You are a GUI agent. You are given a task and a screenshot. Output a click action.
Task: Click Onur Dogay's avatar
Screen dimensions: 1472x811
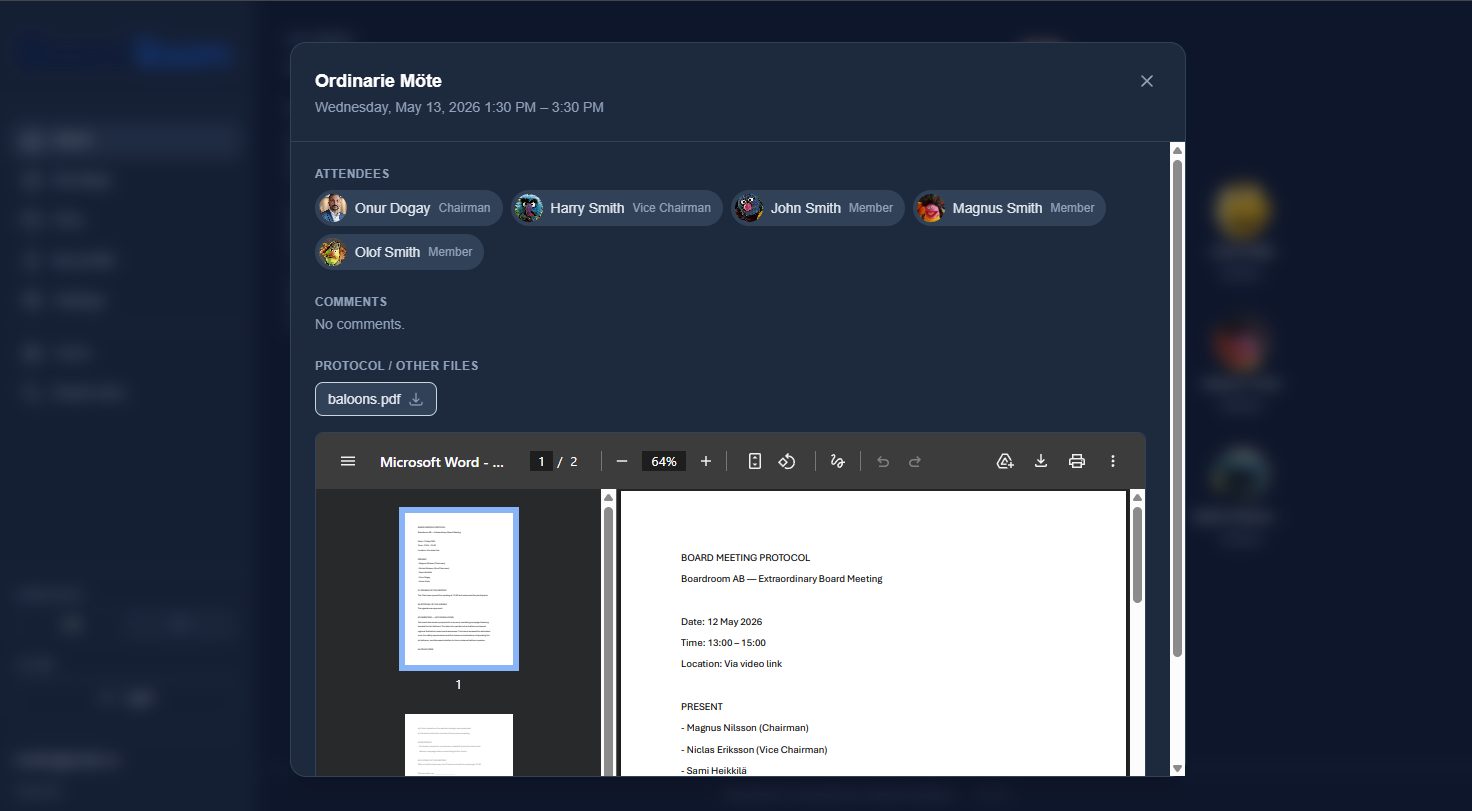pyautogui.click(x=333, y=208)
